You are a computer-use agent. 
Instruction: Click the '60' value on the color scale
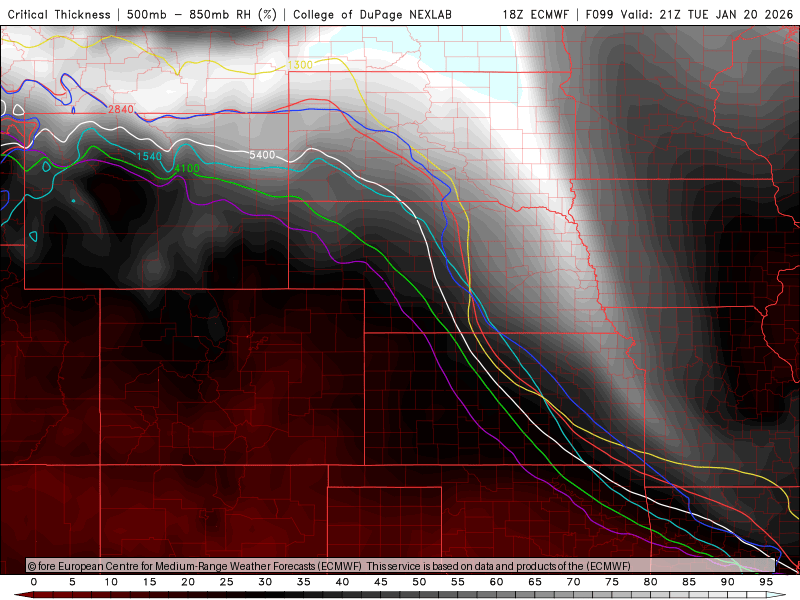pyautogui.click(x=496, y=582)
